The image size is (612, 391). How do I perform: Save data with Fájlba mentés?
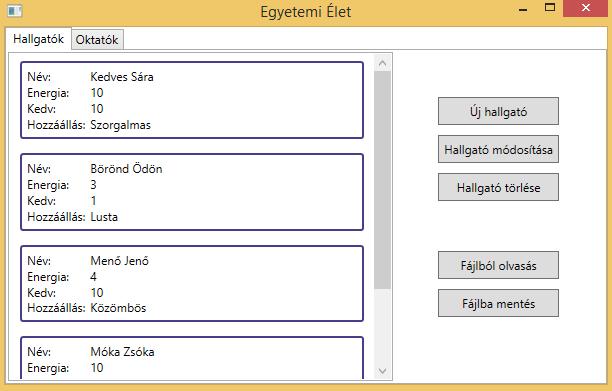coord(498,303)
